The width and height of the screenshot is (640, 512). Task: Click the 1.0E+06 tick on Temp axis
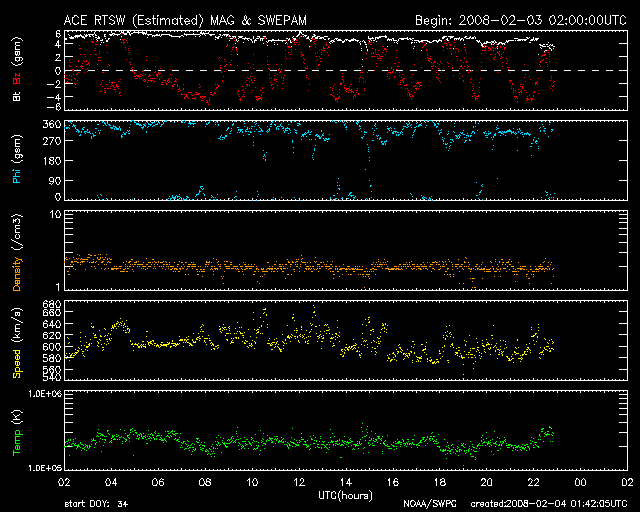coord(43,394)
